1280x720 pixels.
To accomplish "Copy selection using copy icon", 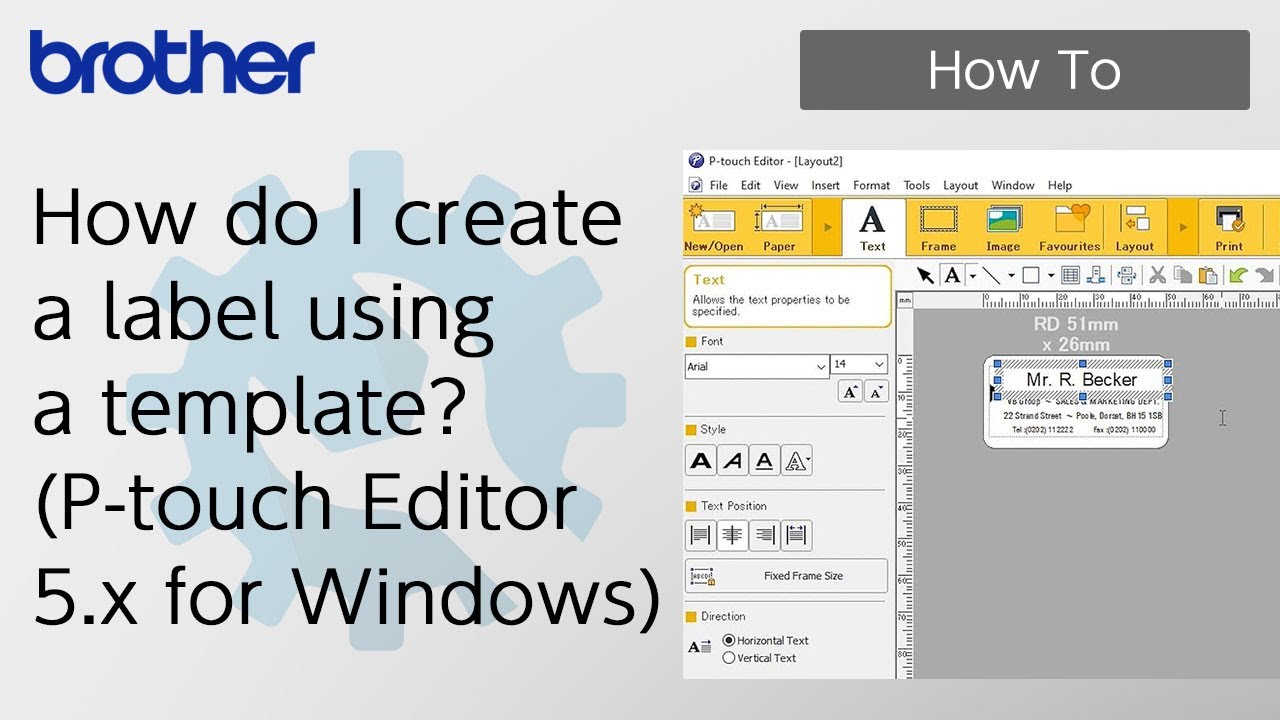I will [1183, 275].
